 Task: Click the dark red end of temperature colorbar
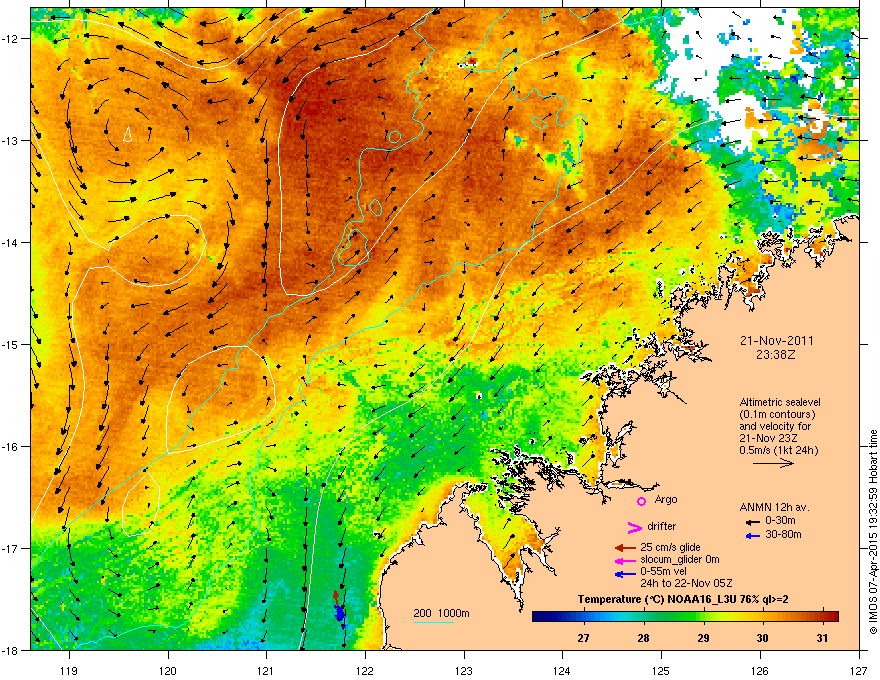(x=834, y=616)
